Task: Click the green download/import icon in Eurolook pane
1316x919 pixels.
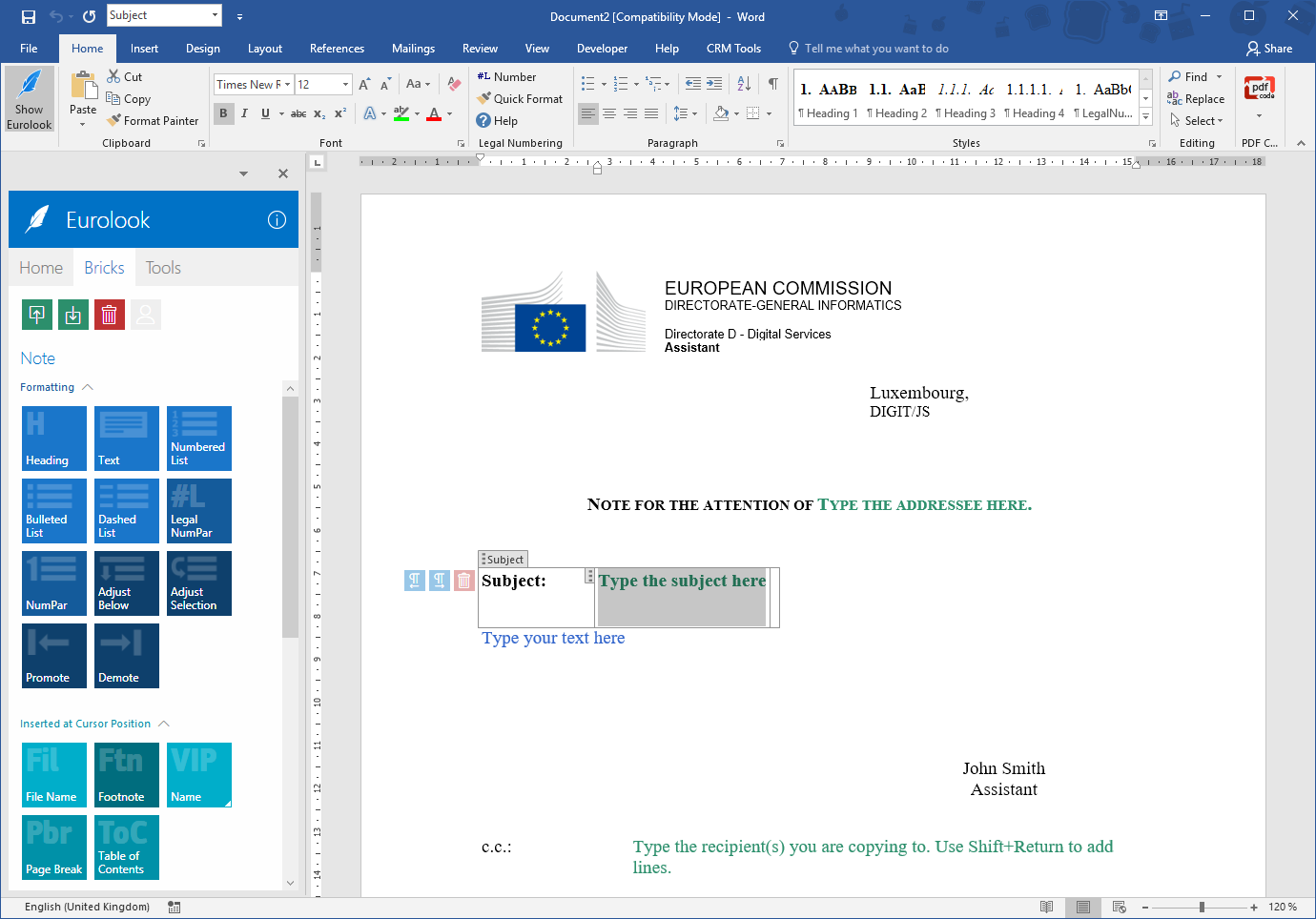Action: (x=73, y=315)
